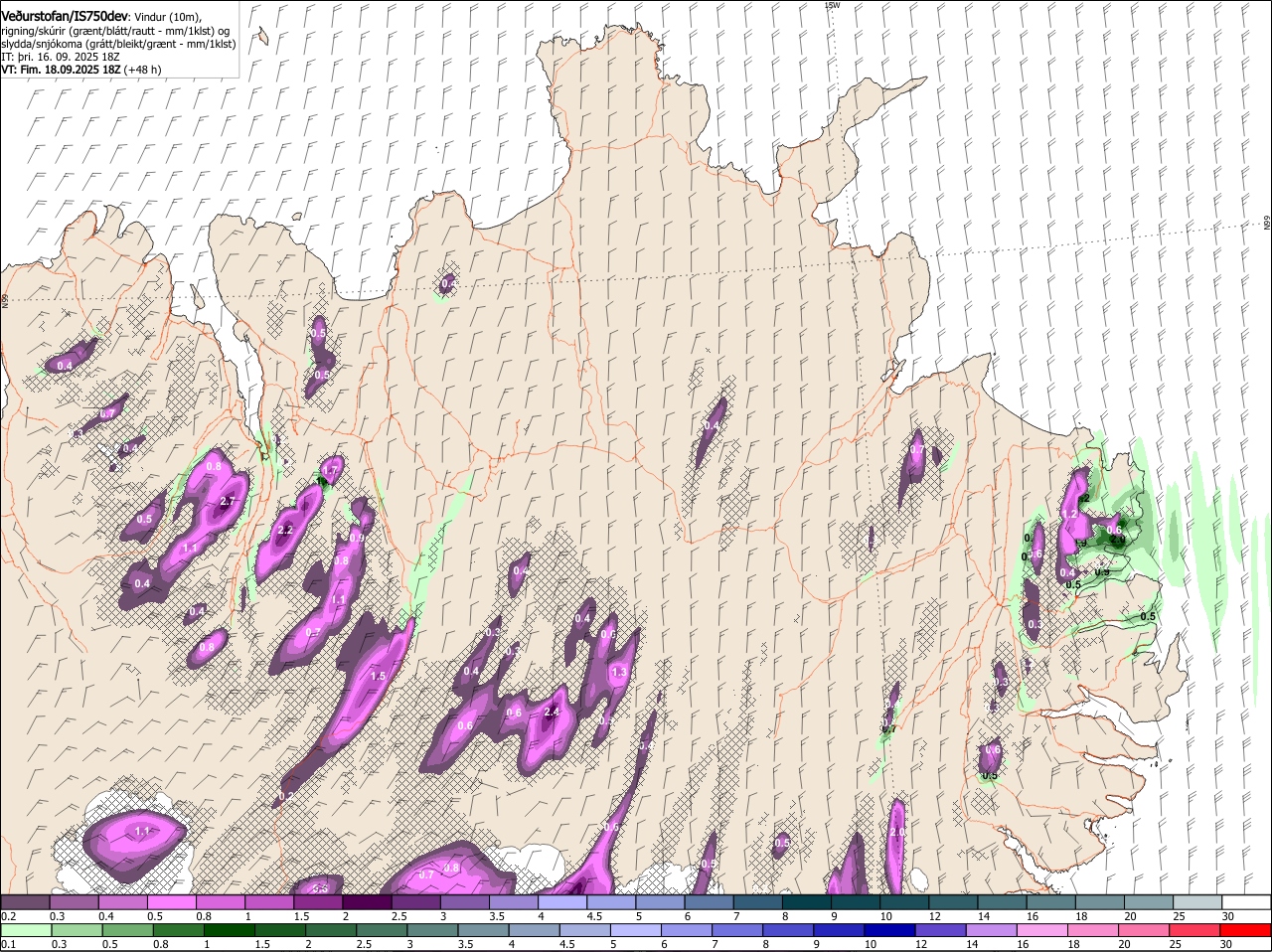The height and width of the screenshot is (952, 1272).
Task: Pick the upper legend swatch between 6 and 7
Action: point(708,901)
